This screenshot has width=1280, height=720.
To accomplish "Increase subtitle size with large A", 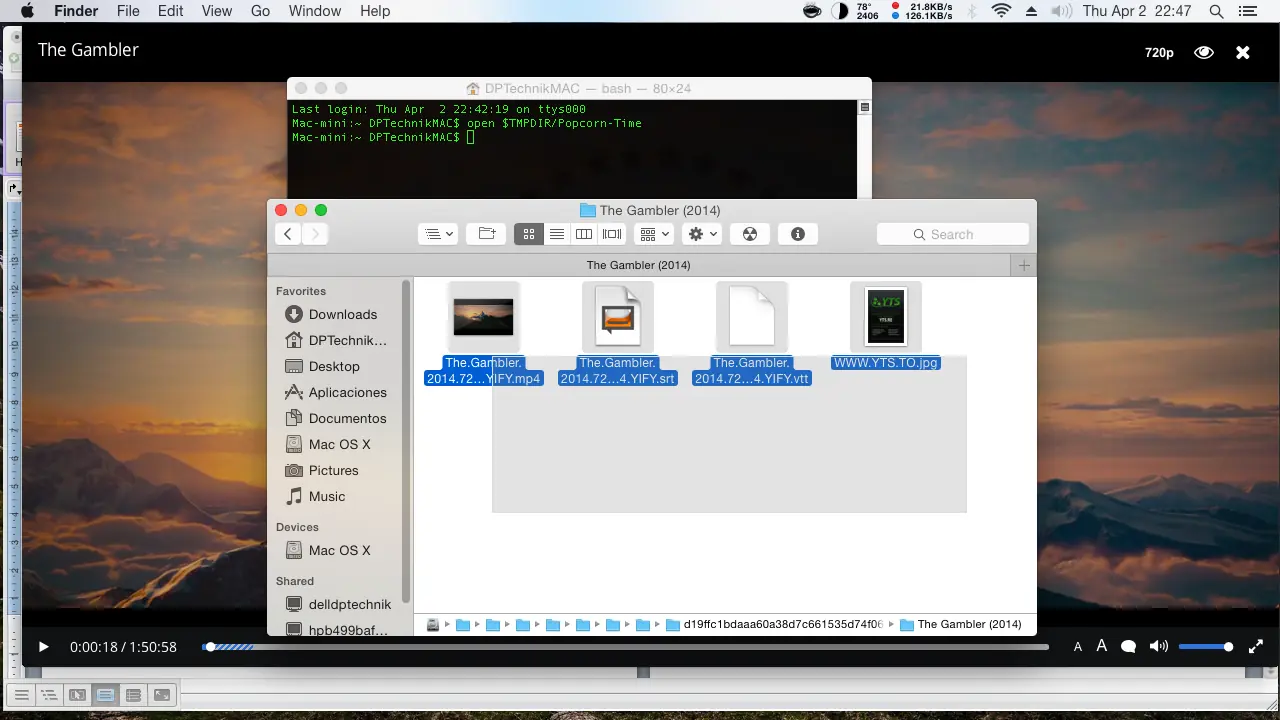I will click(1102, 646).
